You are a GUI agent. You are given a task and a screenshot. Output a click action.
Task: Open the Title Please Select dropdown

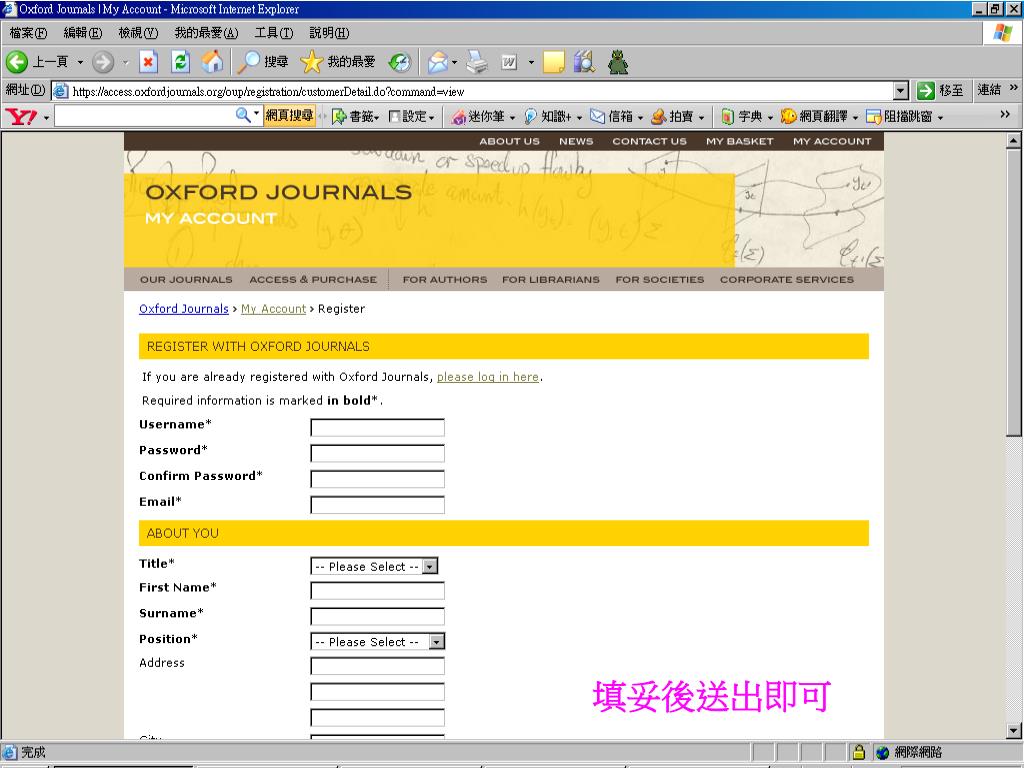point(374,566)
